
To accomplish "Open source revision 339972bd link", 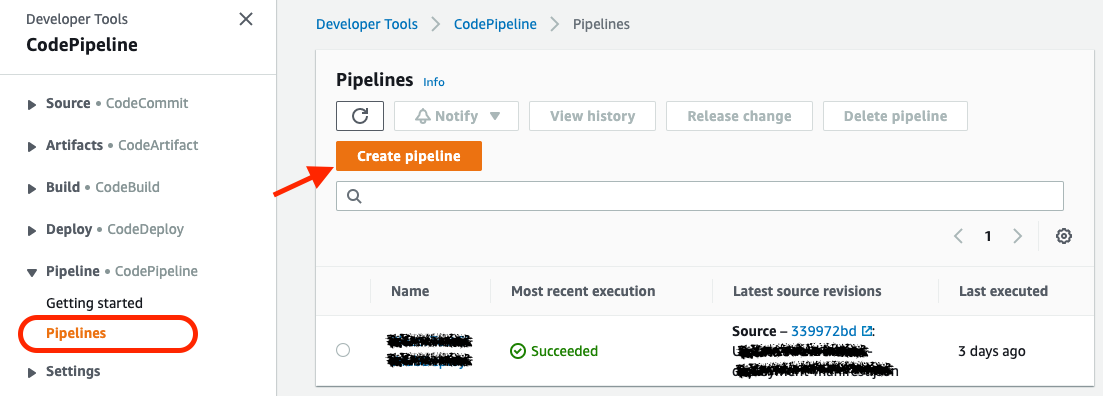I will (824, 331).
